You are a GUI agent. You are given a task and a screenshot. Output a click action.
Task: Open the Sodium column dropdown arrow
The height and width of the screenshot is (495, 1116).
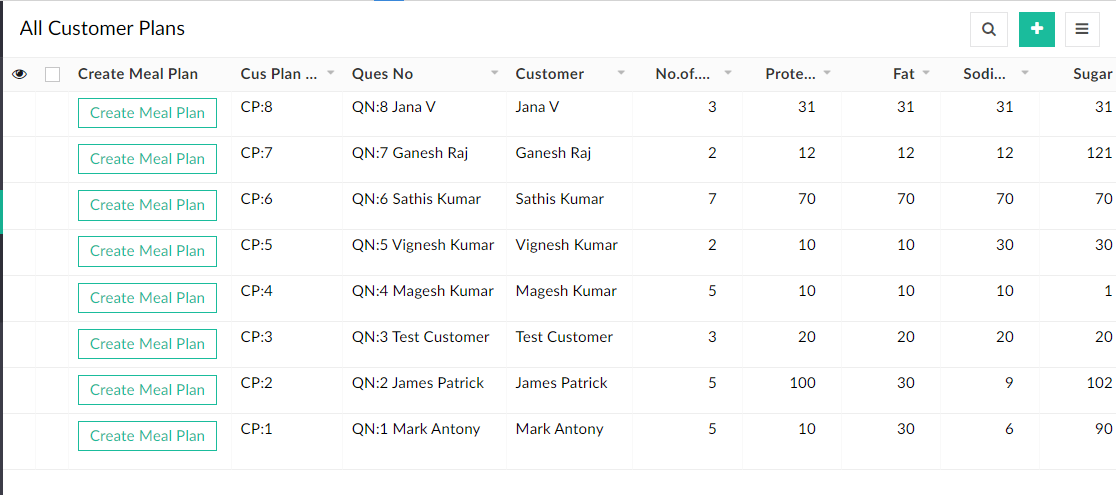(x=1025, y=73)
